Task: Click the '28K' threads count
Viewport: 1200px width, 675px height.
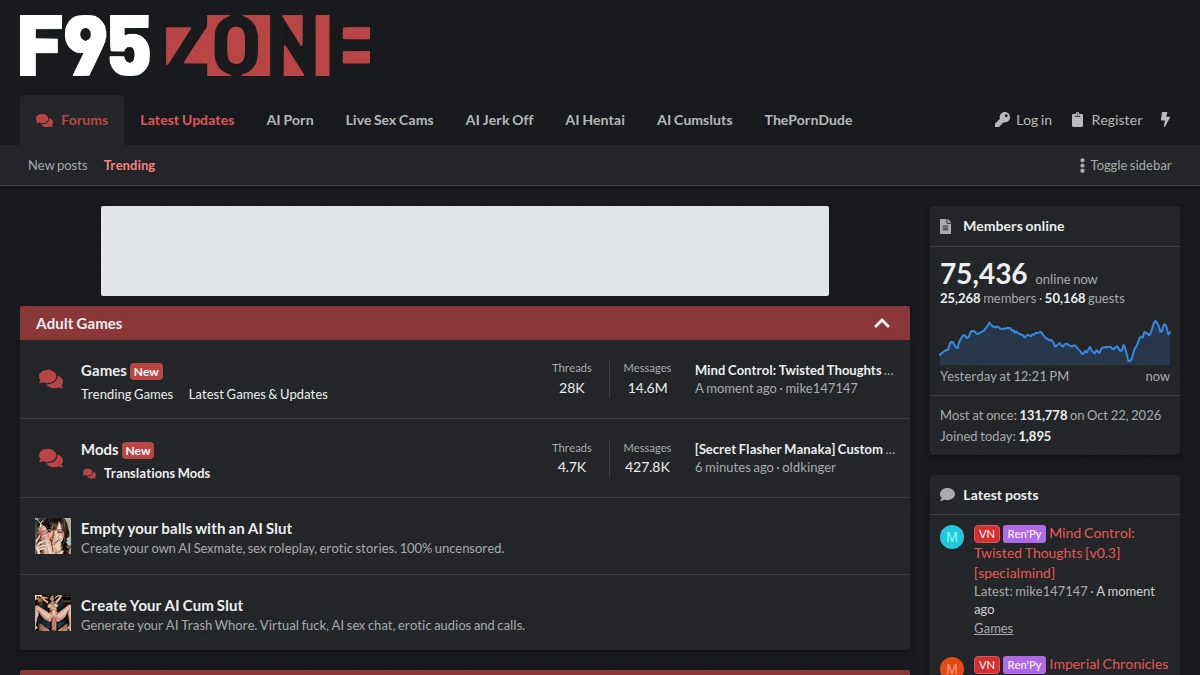Action: (x=572, y=388)
